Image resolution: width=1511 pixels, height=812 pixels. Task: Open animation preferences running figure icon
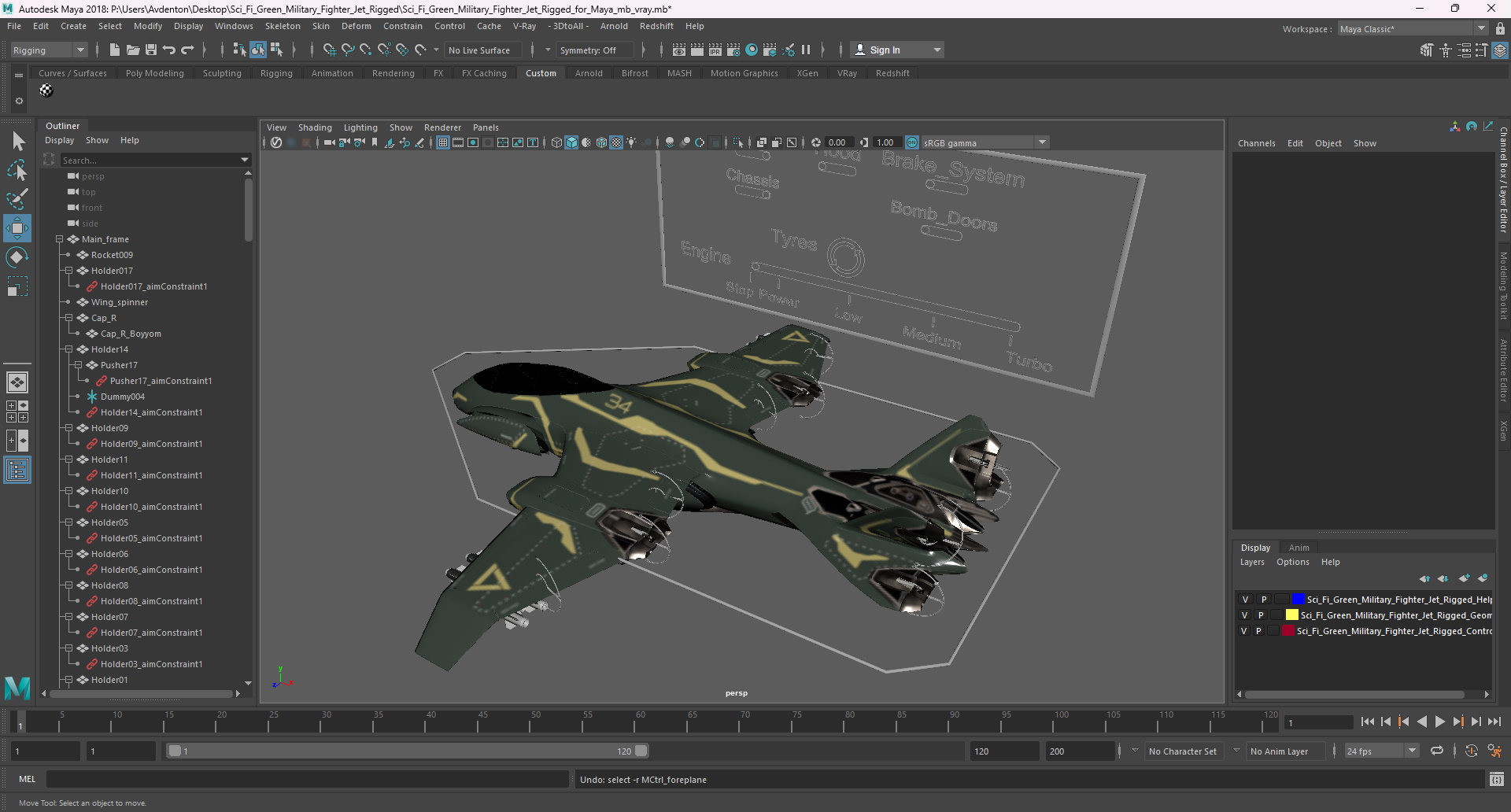1494,751
